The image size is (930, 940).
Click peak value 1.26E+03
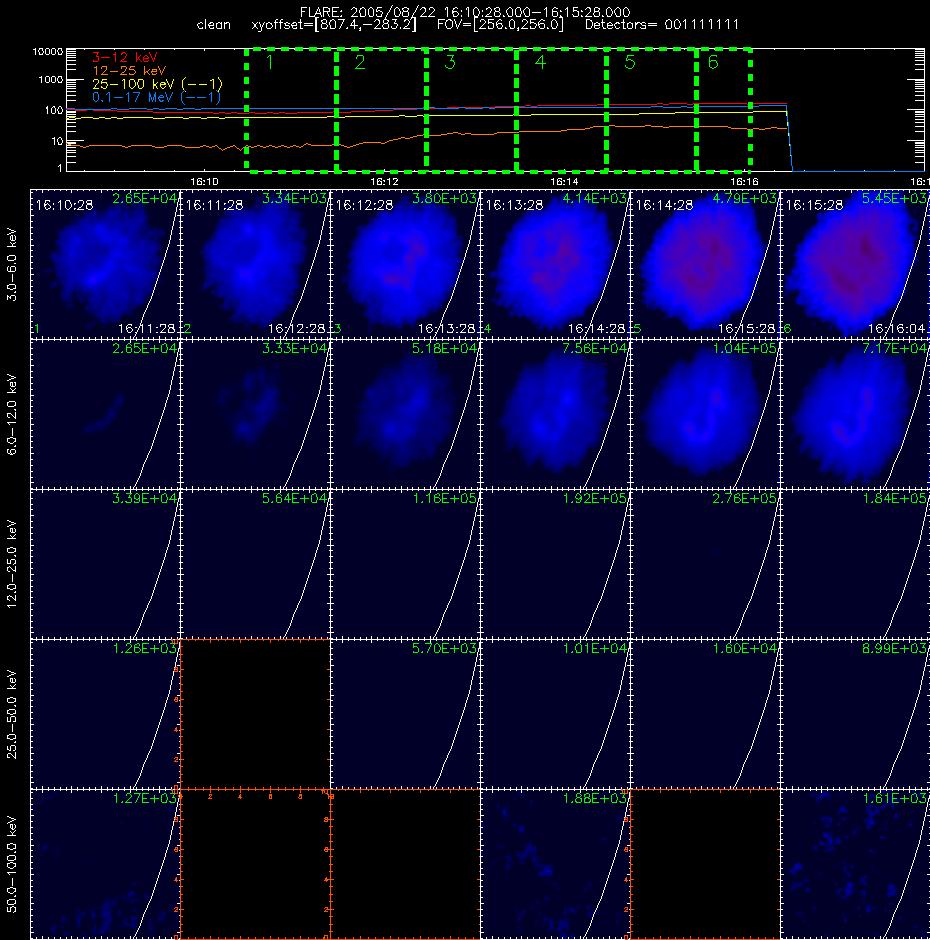(145, 648)
